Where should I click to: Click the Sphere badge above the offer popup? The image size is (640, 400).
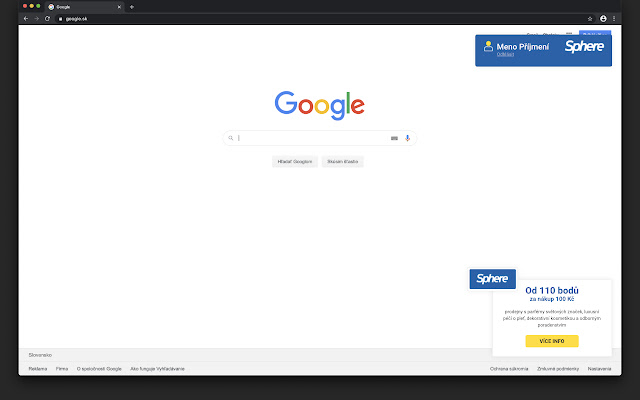[x=492, y=279]
